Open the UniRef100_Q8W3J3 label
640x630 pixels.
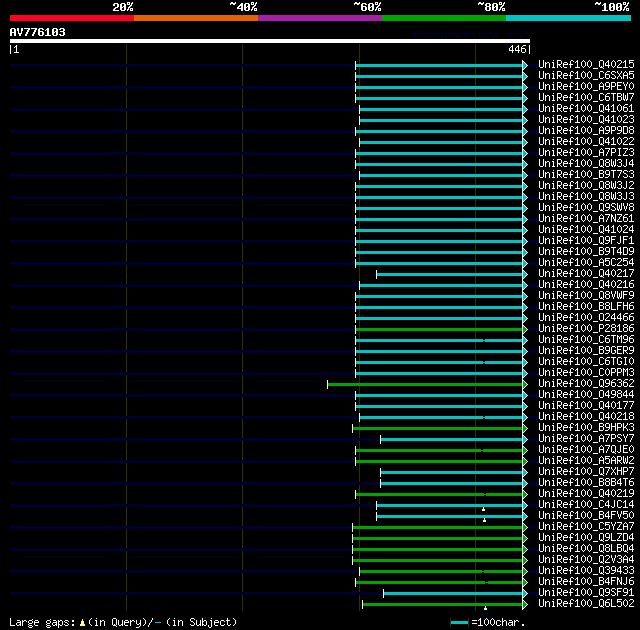click(586, 197)
